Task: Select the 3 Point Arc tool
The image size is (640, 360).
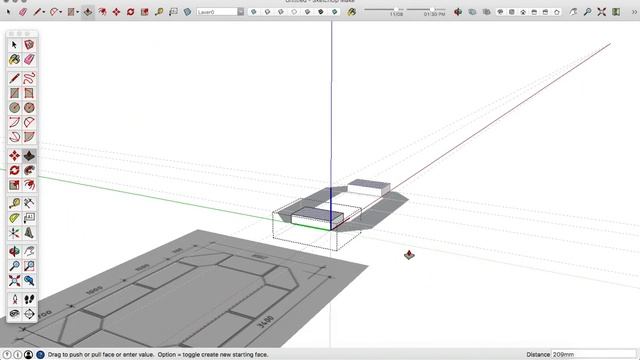Action: [x=14, y=137]
